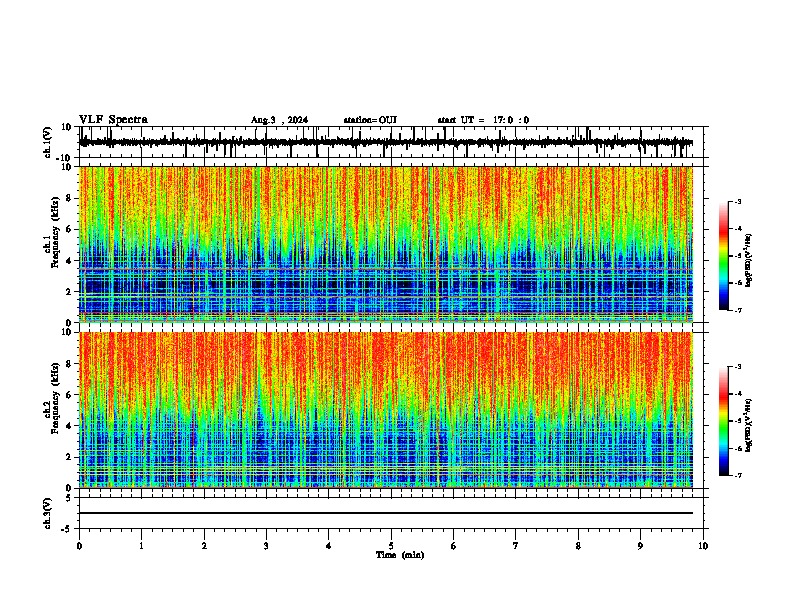Click the "5" tick on ch.3(V) axis
The image size is (792, 612).
click(x=69, y=498)
